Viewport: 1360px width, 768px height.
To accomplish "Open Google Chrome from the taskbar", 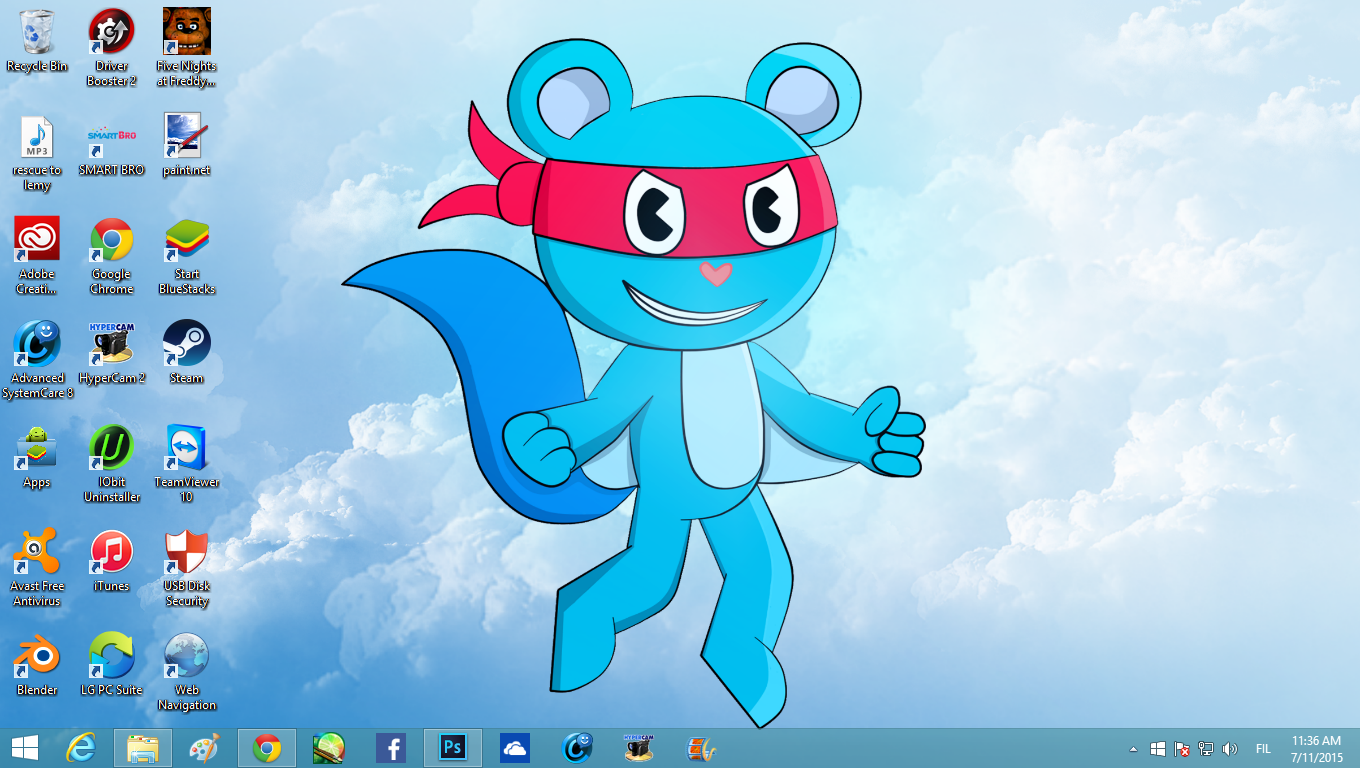I will click(x=267, y=747).
